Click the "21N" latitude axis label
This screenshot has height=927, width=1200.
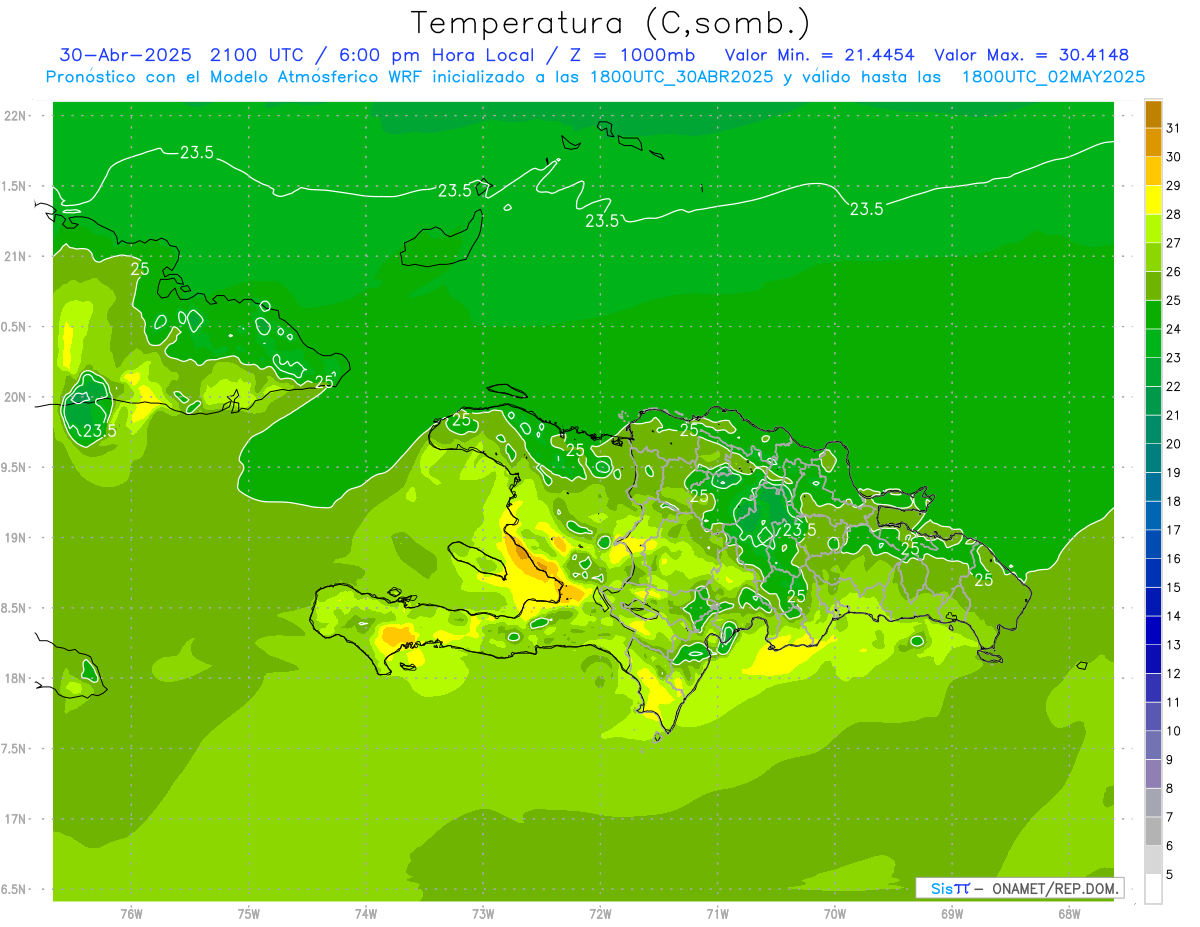16,257
